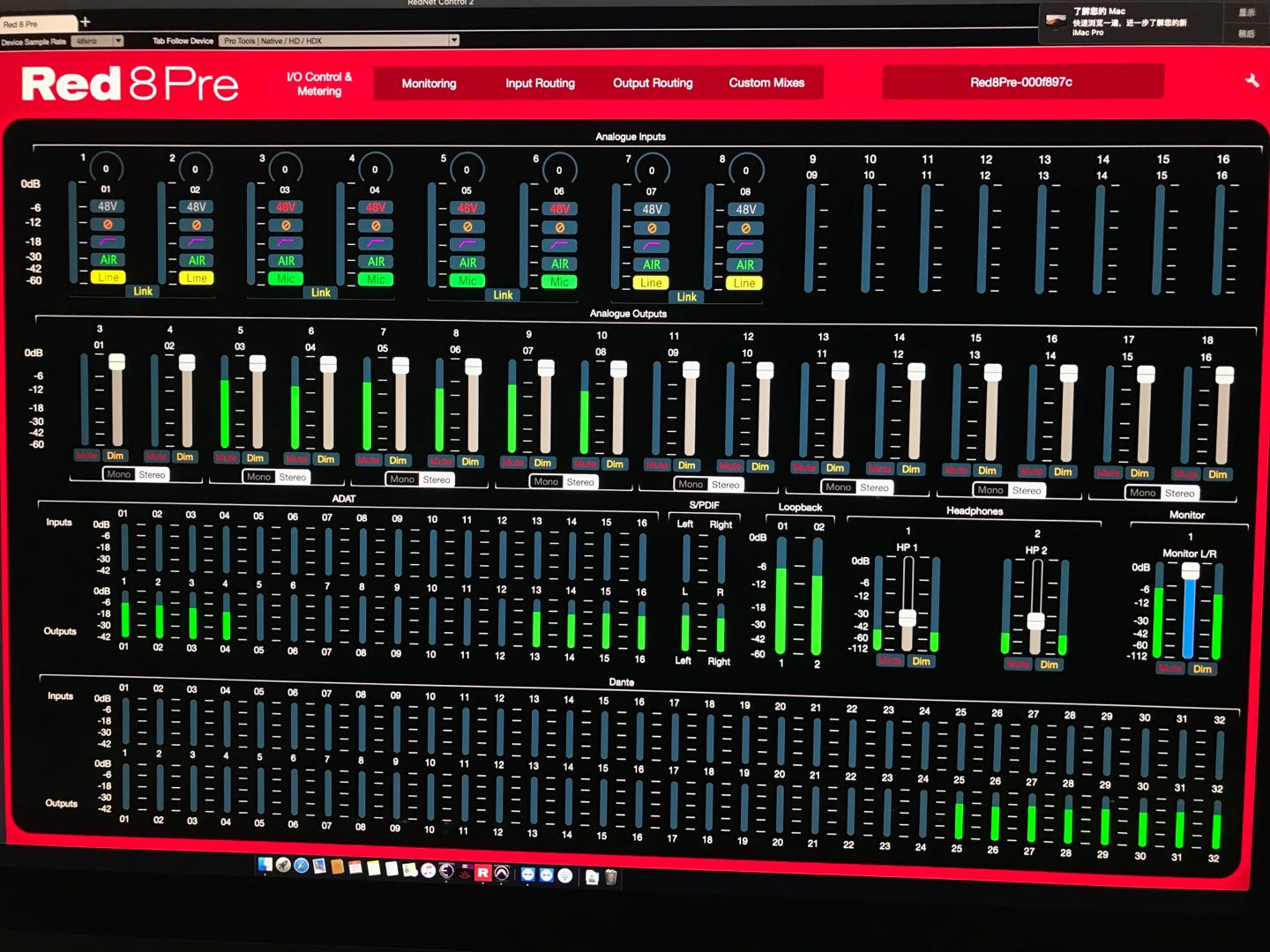Image resolution: width=1270 pixels, height=952 pixels.
Task: Enable high-pass filter on input 2
Action: click(x=196, y=242)
